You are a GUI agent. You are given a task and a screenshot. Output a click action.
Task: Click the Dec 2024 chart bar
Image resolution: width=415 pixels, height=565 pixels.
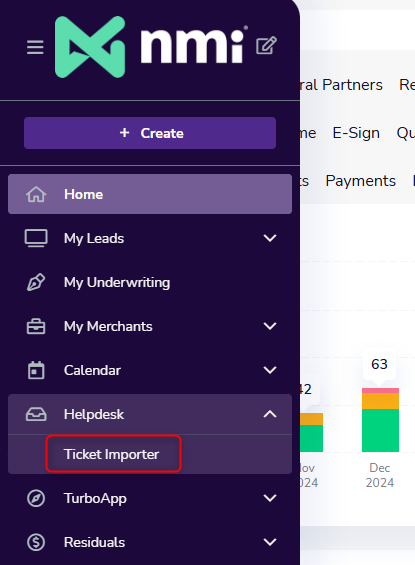[380, 420]
